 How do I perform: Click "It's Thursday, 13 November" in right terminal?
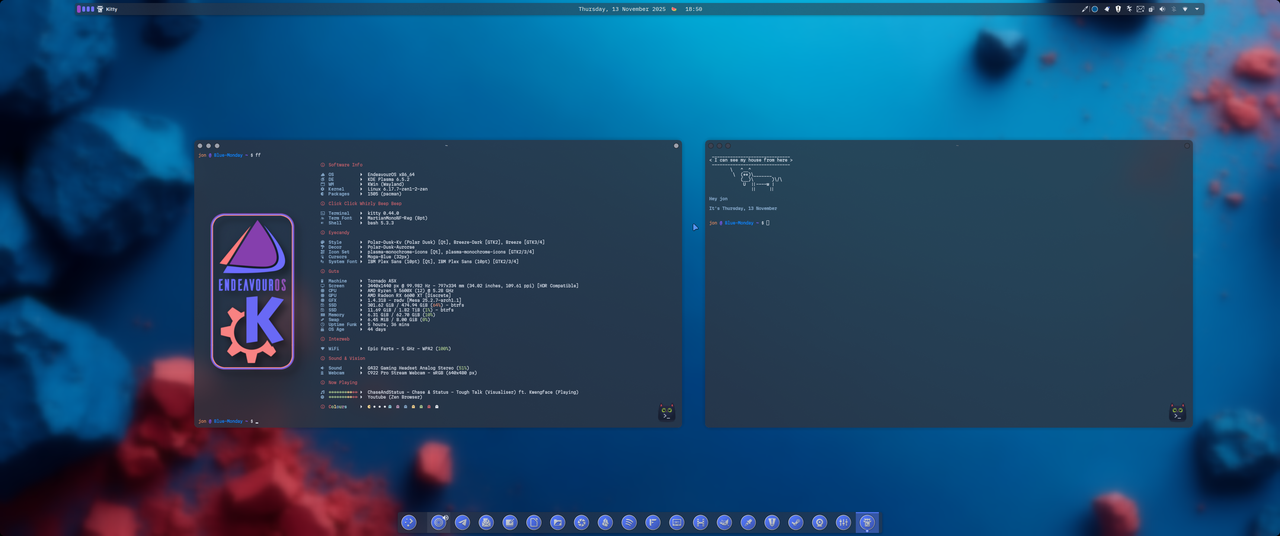[743, 209]
